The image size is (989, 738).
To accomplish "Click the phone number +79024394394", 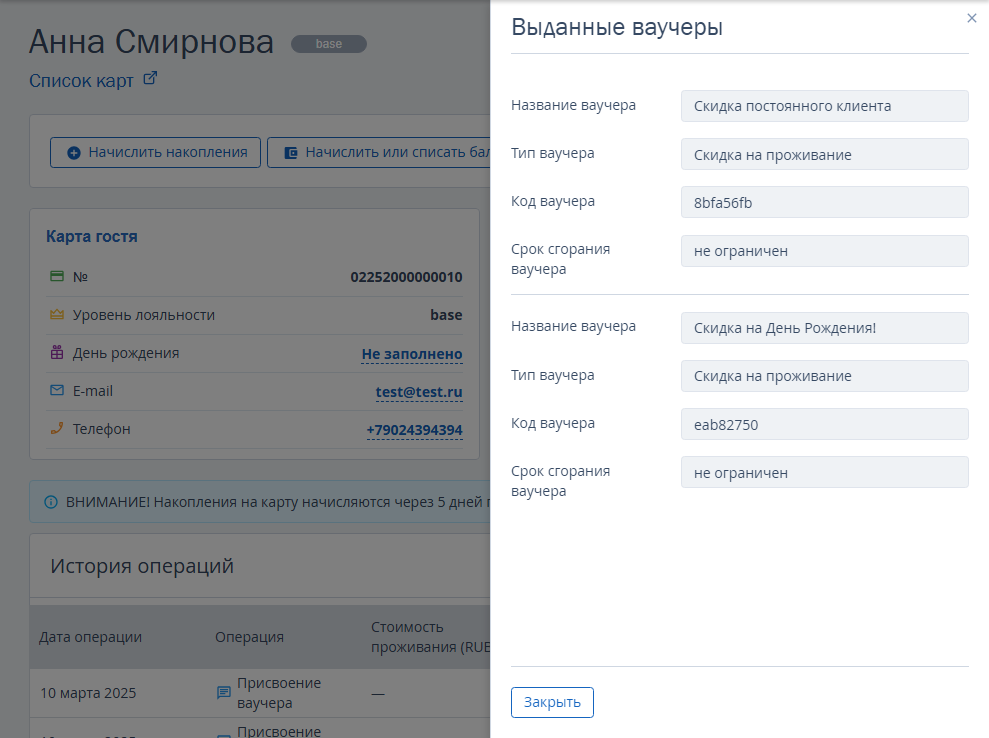I will pos(414,430).
